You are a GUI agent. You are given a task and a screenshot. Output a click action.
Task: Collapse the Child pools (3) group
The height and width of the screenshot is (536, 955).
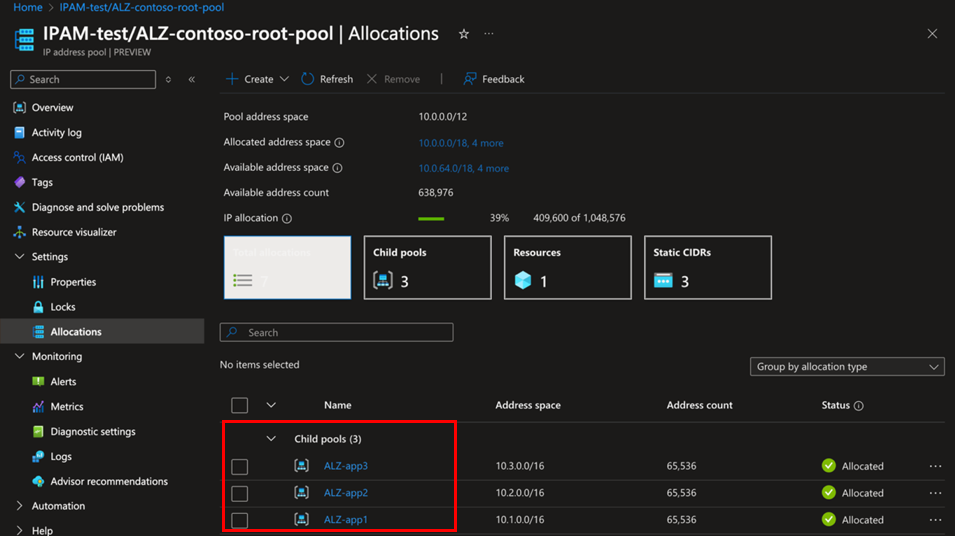271,439
